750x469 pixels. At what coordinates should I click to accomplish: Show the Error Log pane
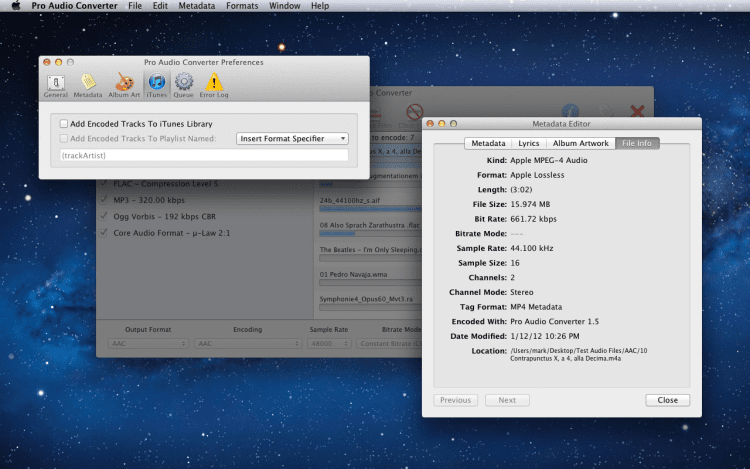click(x=214, y=84)
